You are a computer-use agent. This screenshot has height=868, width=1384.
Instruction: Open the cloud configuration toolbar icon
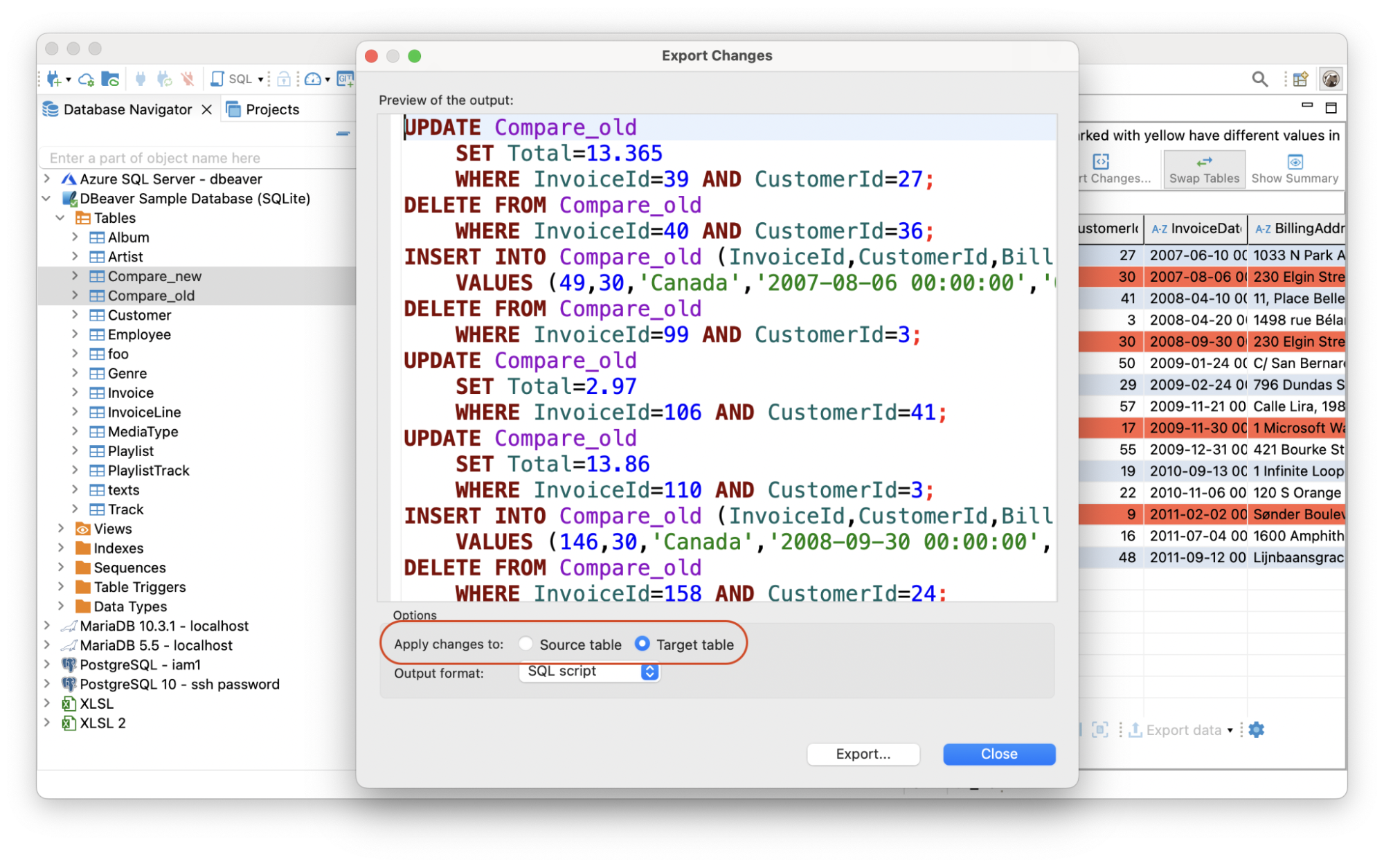(x=87, y=79)
